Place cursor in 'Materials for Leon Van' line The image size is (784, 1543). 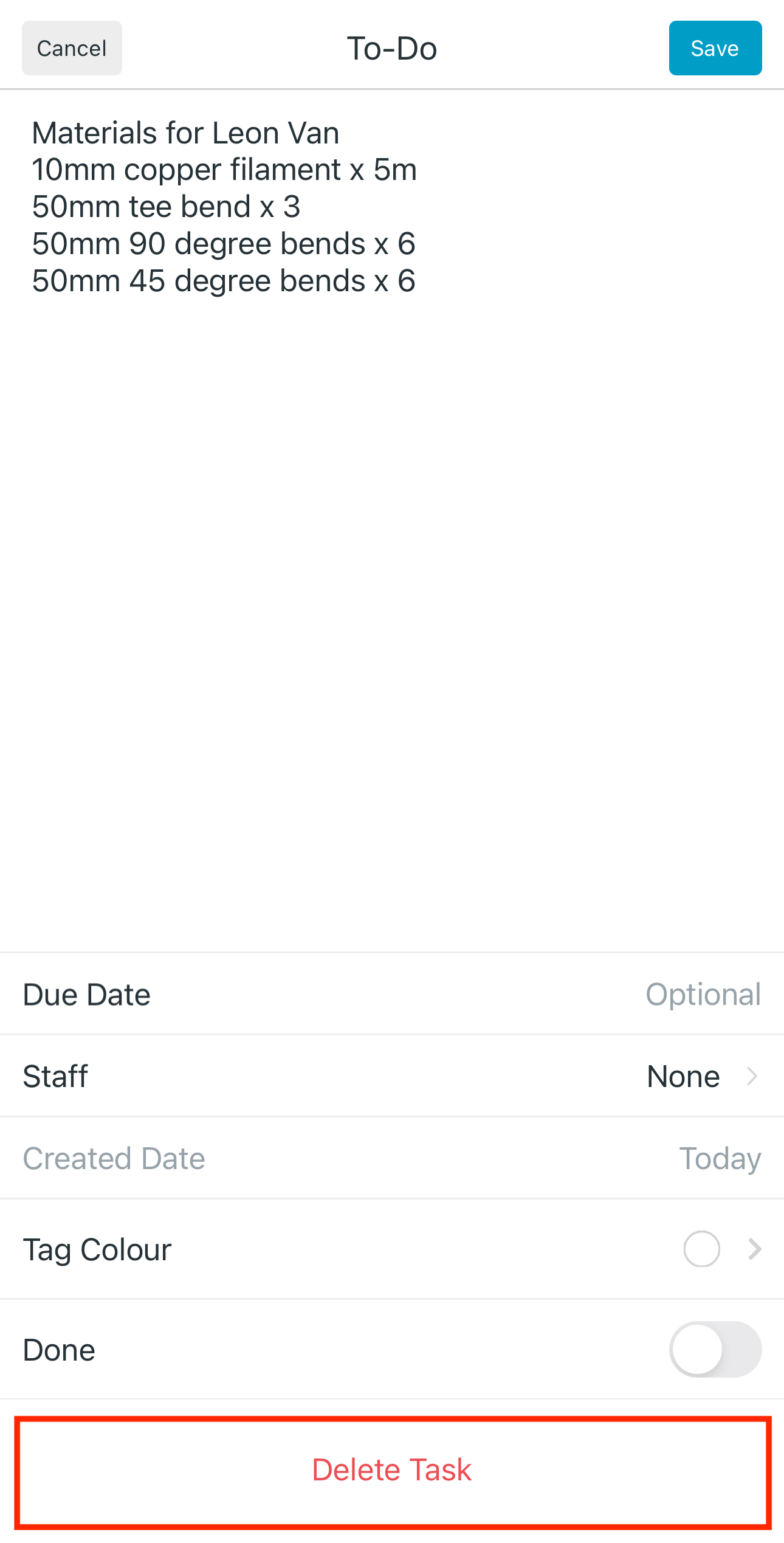(x=185, y=133)
